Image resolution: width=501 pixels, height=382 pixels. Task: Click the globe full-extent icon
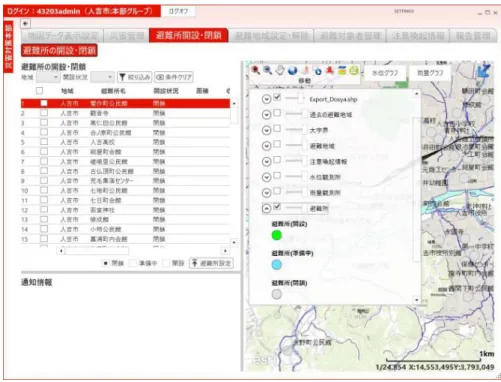pos(292,70)
